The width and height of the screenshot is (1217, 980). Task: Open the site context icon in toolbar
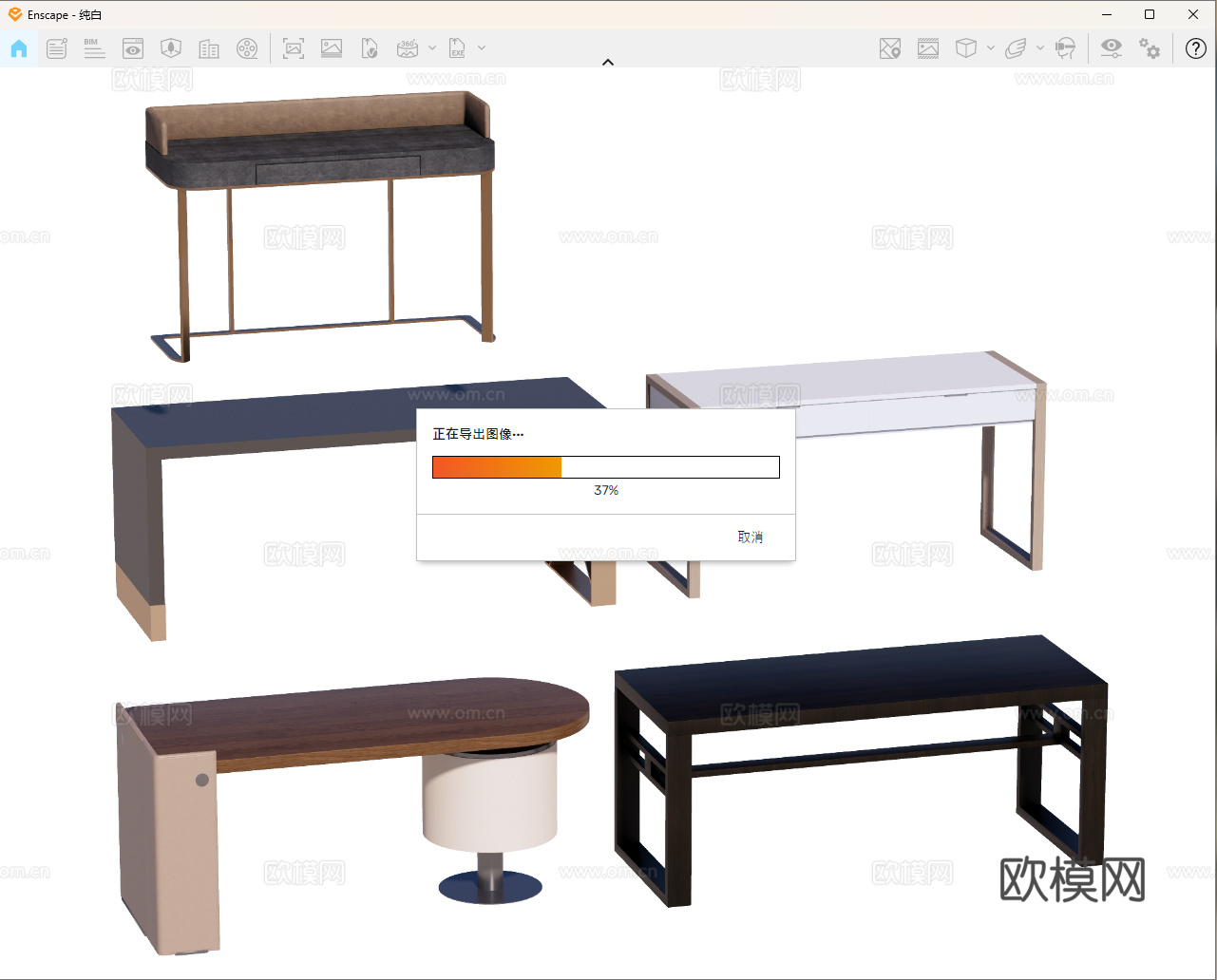(171, 48)
